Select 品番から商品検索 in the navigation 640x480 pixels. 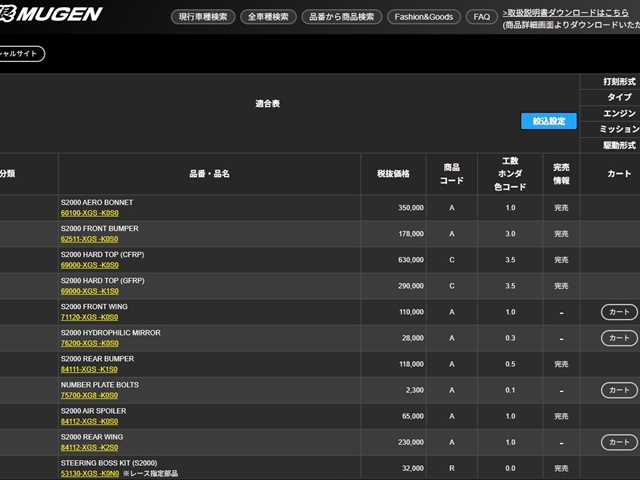[x=341, y=17]
